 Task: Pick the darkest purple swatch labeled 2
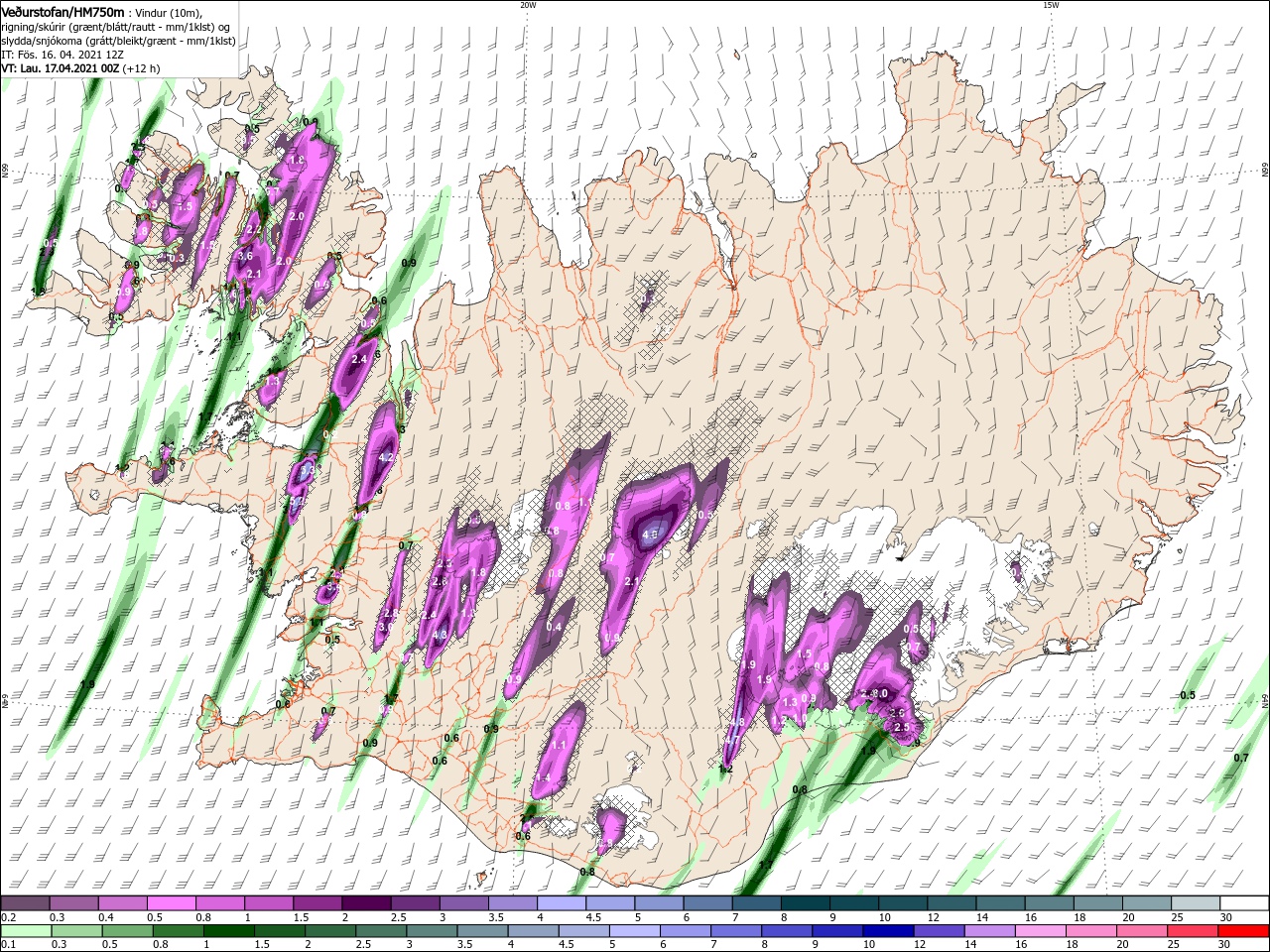point(366,903)
